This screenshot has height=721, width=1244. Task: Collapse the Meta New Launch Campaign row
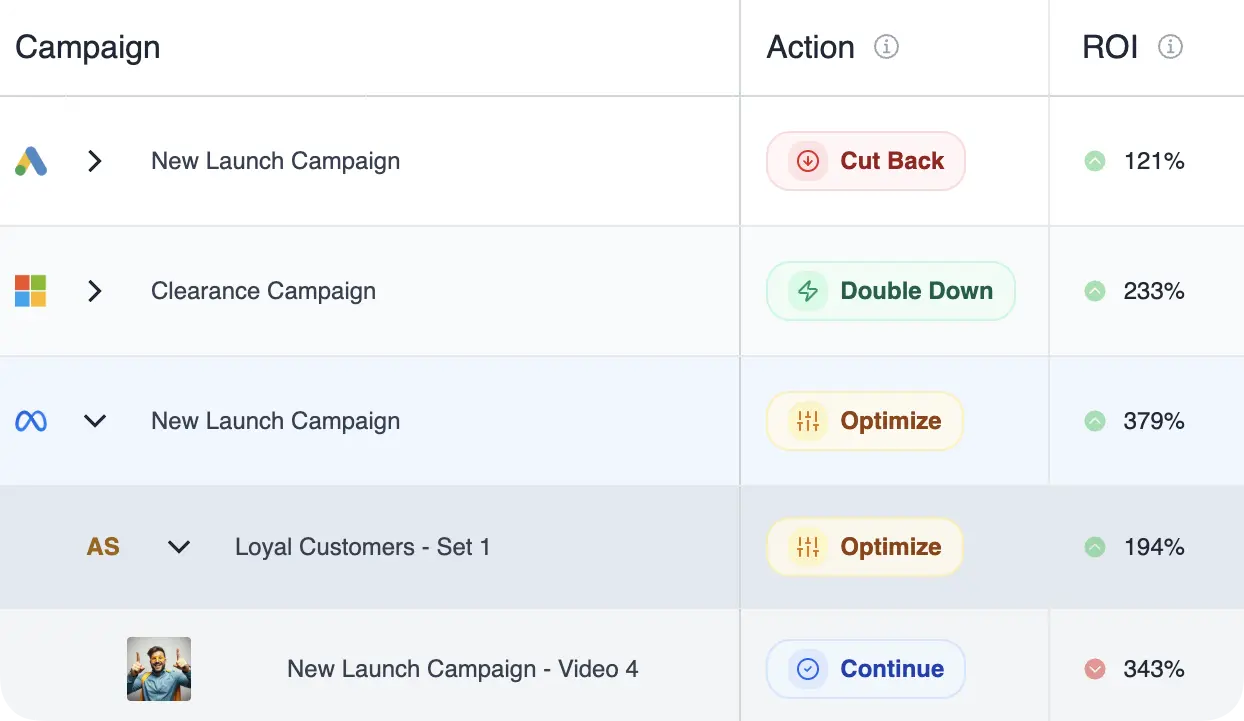coord(95,421)
